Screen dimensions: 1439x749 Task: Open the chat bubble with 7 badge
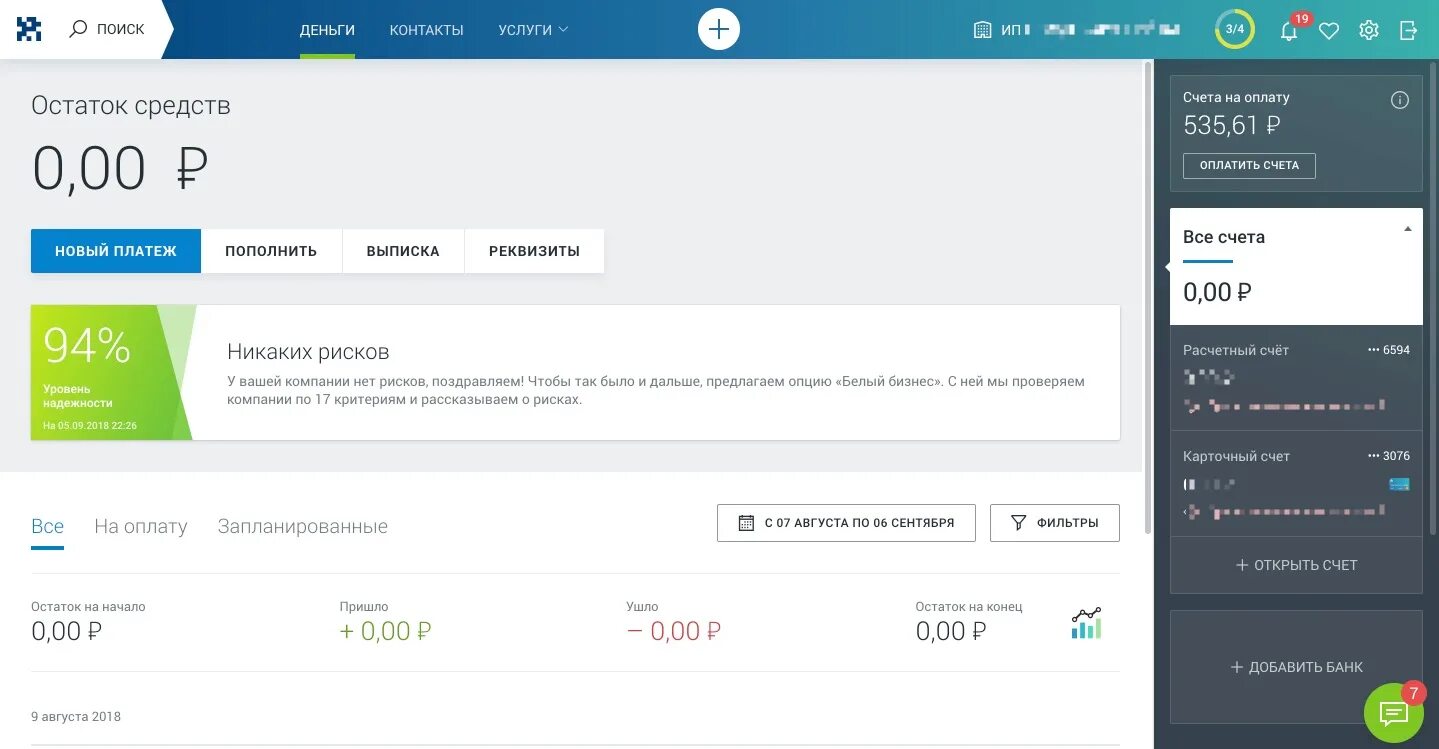click(x=1394, y=712)
